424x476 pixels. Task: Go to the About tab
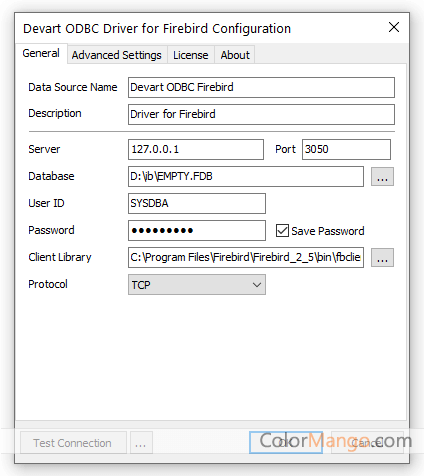tap(235, 55)
